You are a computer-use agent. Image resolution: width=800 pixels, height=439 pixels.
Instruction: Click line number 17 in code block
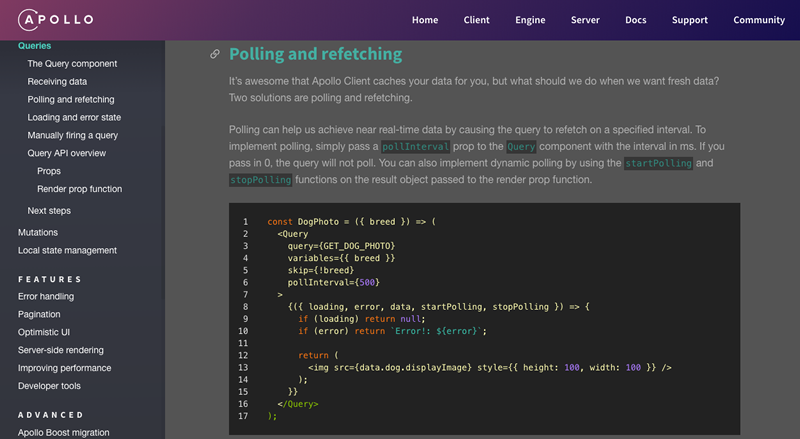243,416
